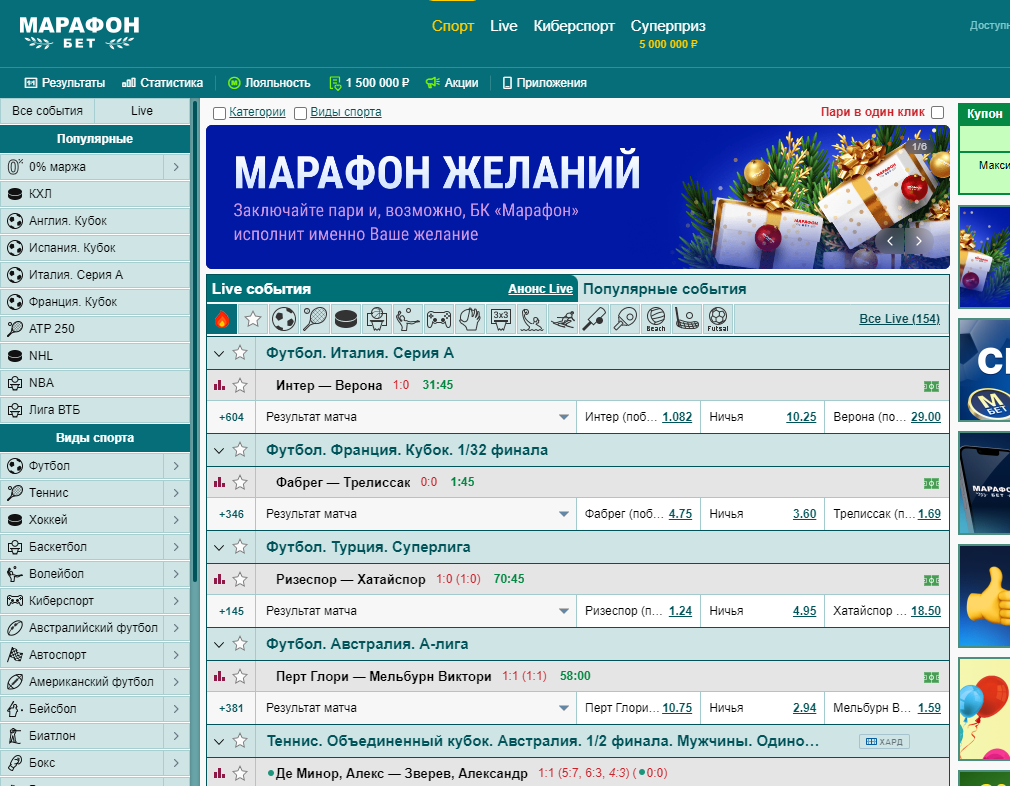Expand 0% маржа sidebar arrow
The width and height of the screenshot is (1010, 786).
coord(176,167)
